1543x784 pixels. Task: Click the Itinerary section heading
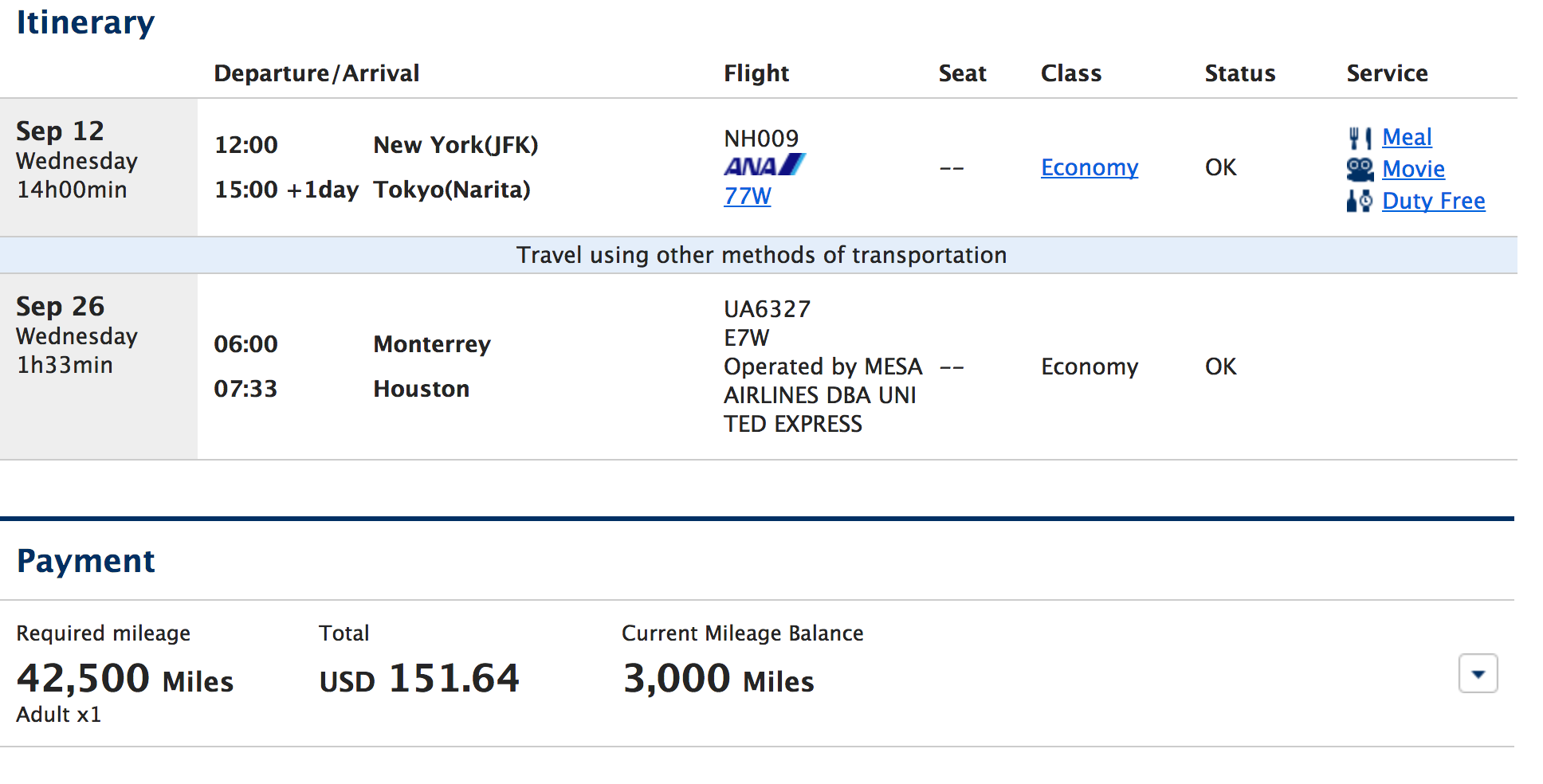[x=85, y=22]
